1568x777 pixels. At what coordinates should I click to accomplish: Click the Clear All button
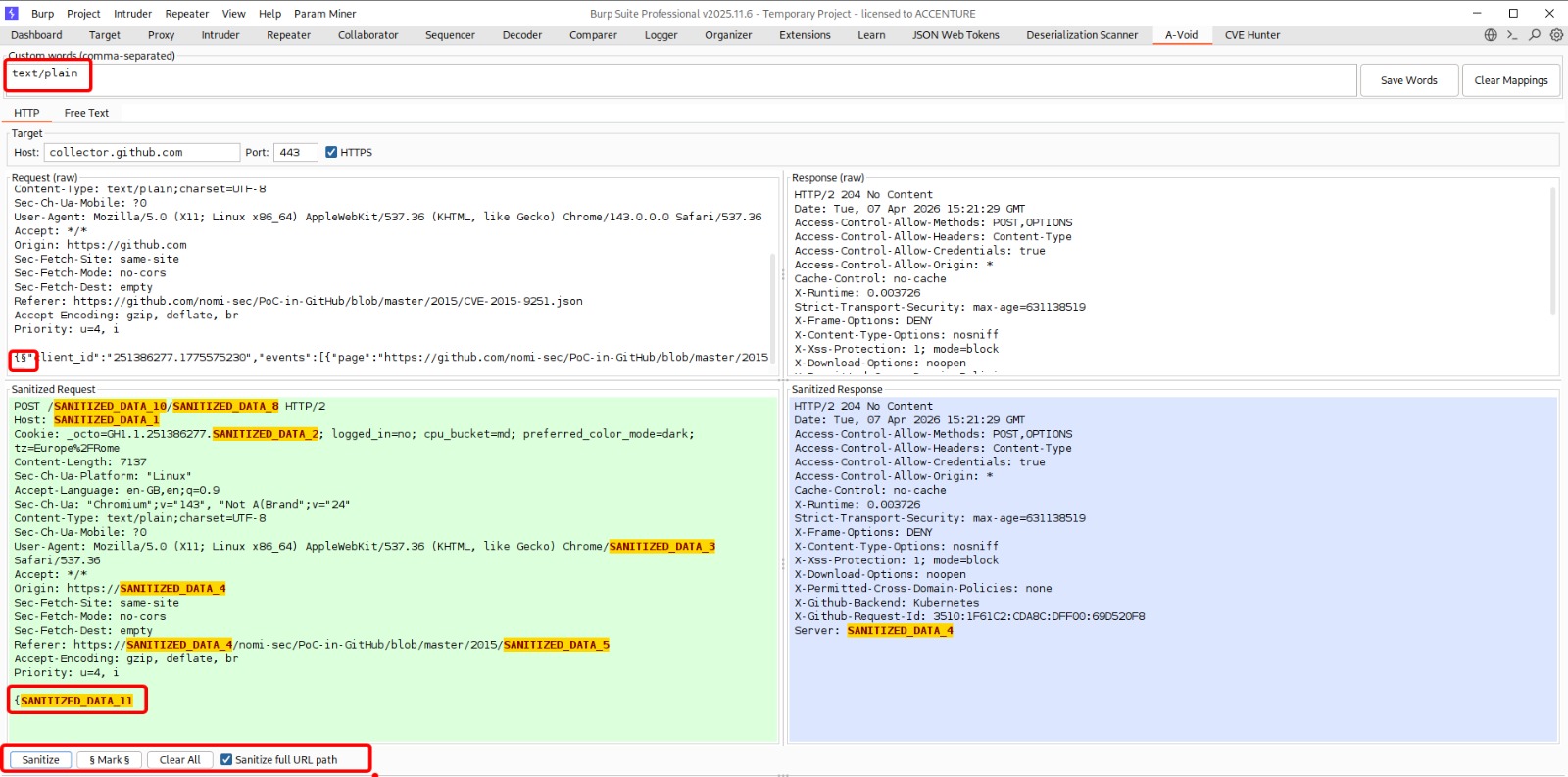179,760
